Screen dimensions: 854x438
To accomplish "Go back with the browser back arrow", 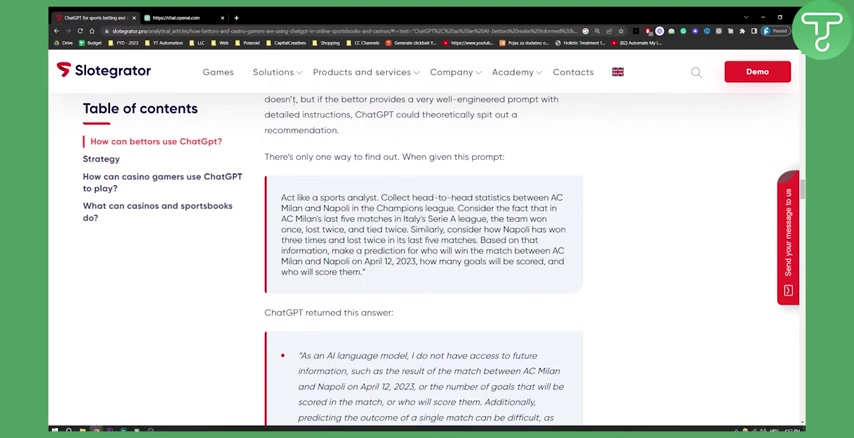I will [x=57, y=31].
